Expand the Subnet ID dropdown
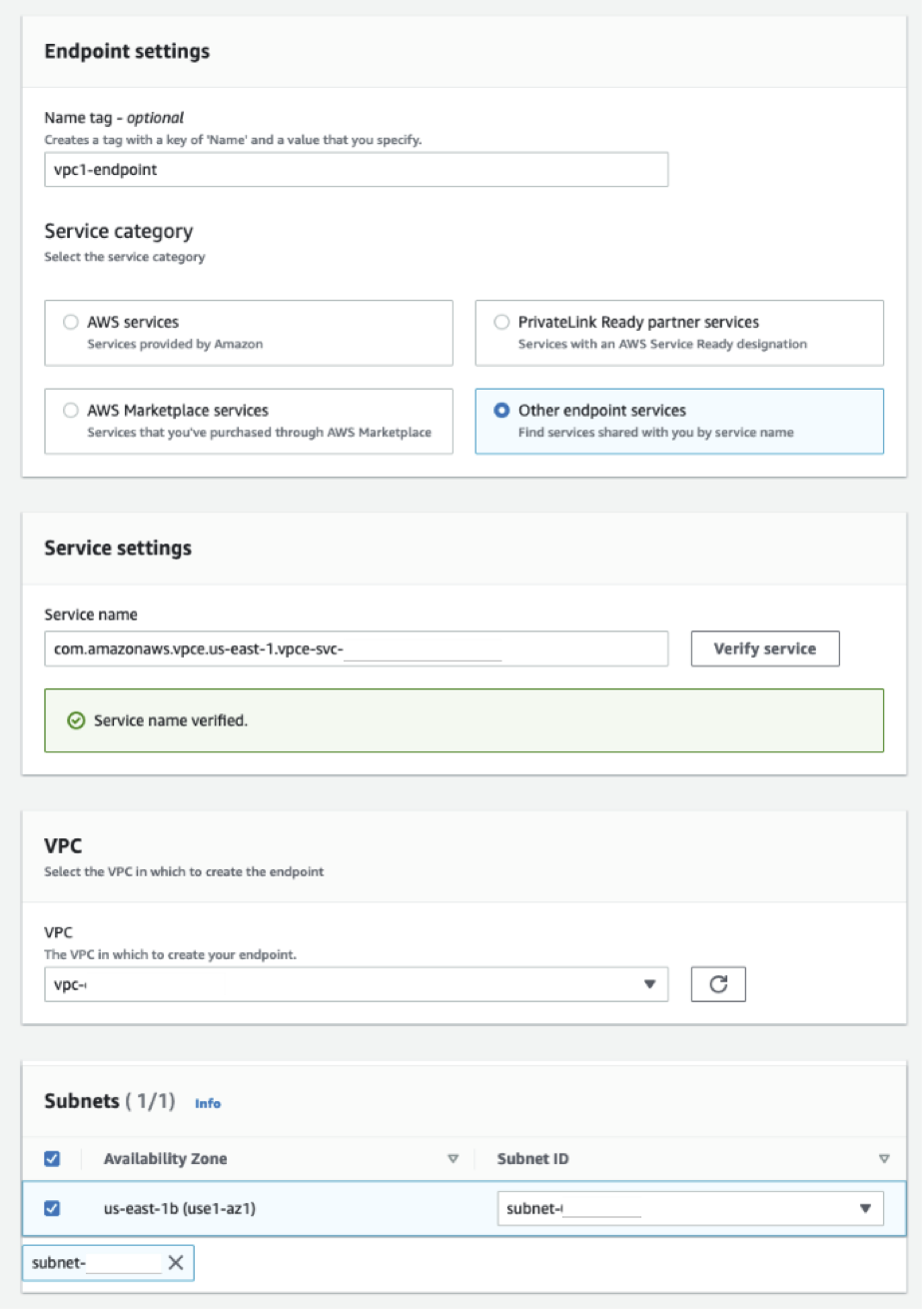The height and width of the screenshot is (1311, 924). click(866, 1208)
